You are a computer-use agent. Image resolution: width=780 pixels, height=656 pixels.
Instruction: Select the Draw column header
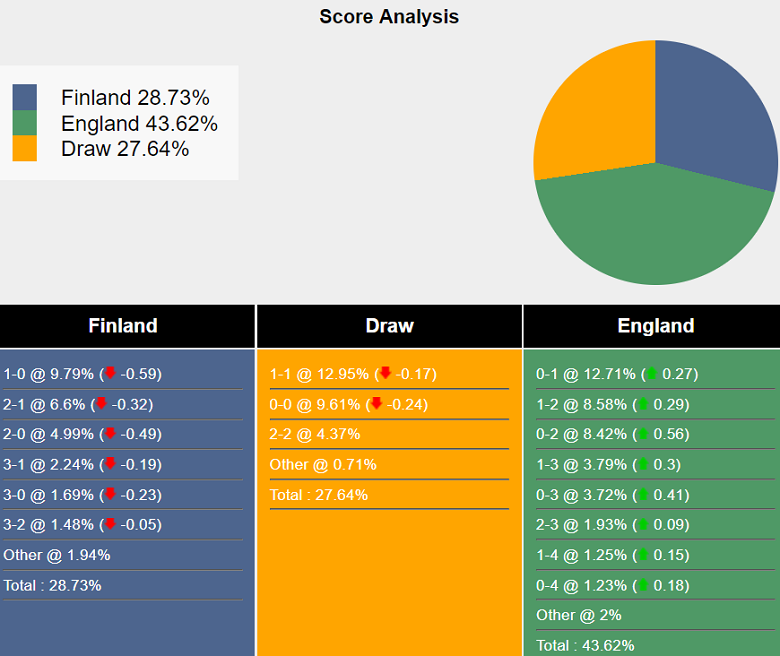[x=389, y=326]
